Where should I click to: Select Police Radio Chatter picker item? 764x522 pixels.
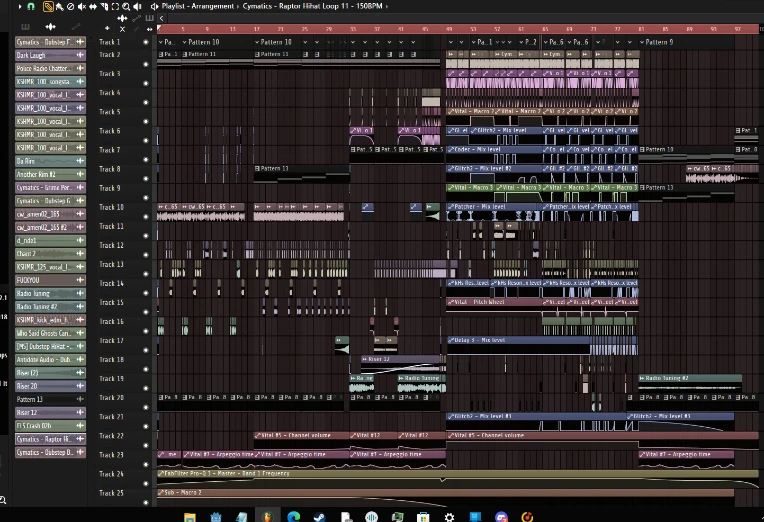50,68
